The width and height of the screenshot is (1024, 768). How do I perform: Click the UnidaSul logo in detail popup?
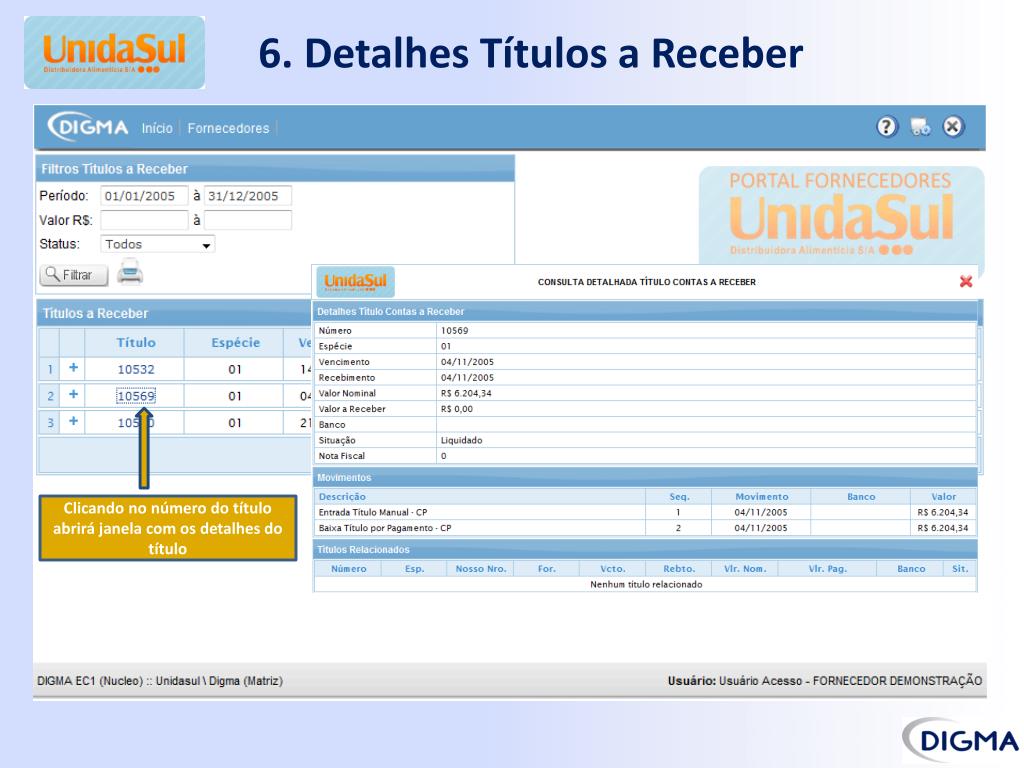point(355,282)
